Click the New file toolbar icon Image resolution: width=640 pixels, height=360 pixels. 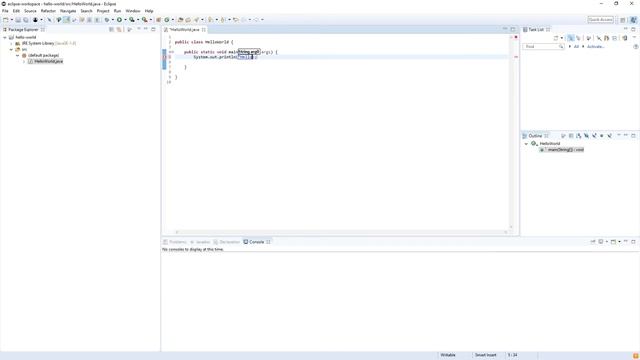[6, 20]
